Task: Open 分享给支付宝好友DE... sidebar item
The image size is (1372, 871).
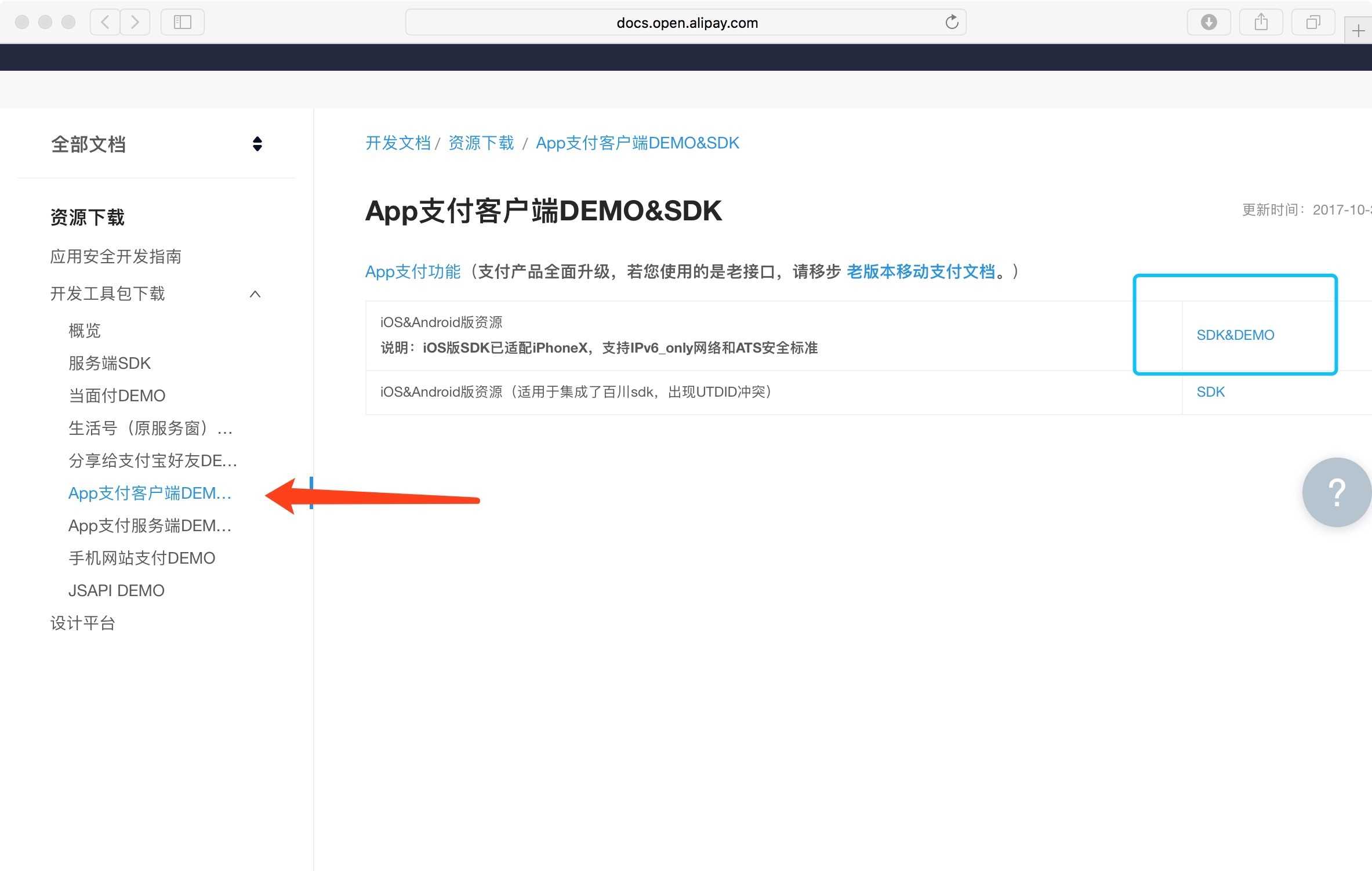Action: click(x=153, y=460)
